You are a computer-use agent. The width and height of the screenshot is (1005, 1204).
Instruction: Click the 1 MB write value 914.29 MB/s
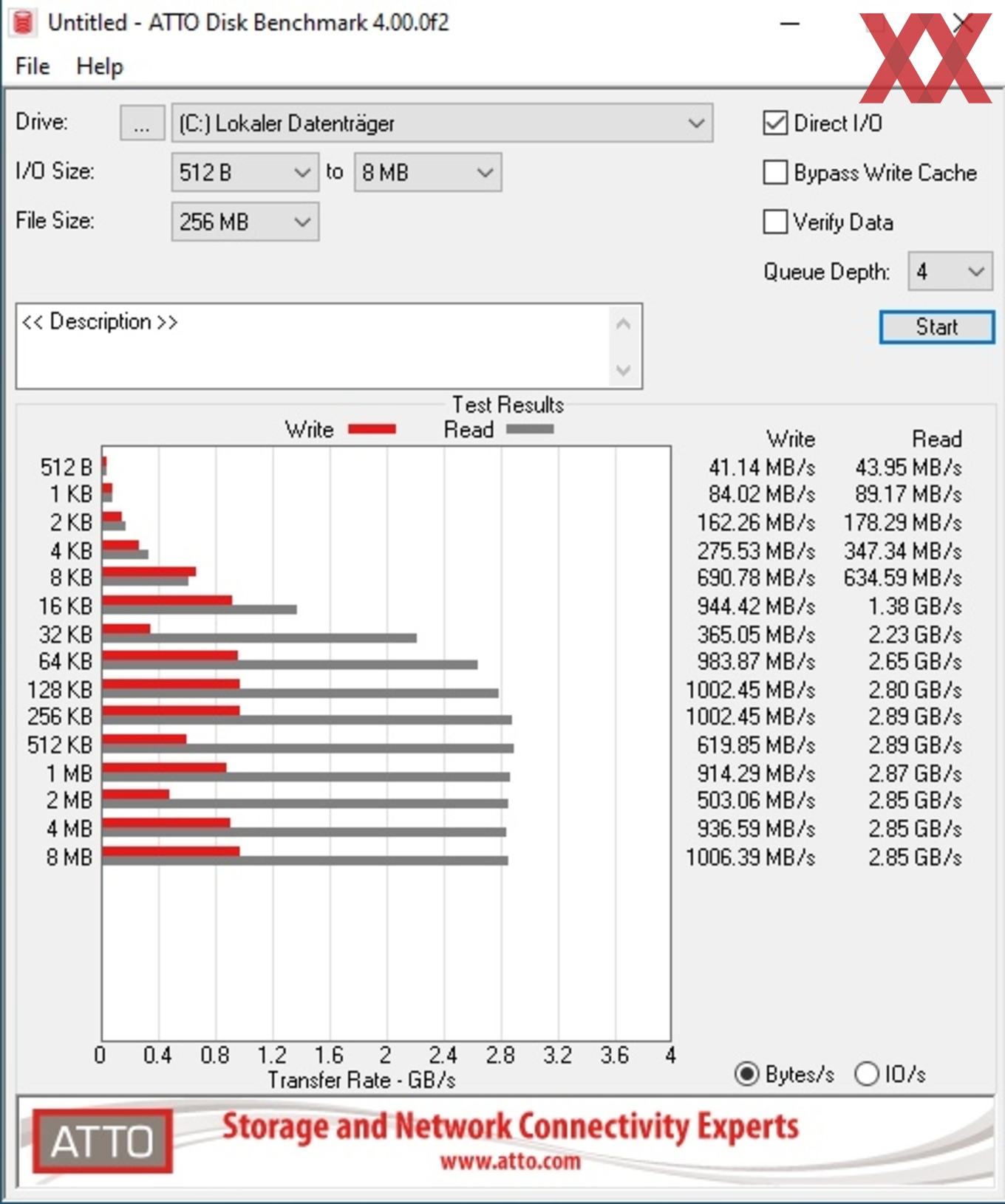(x=756, y=773)
